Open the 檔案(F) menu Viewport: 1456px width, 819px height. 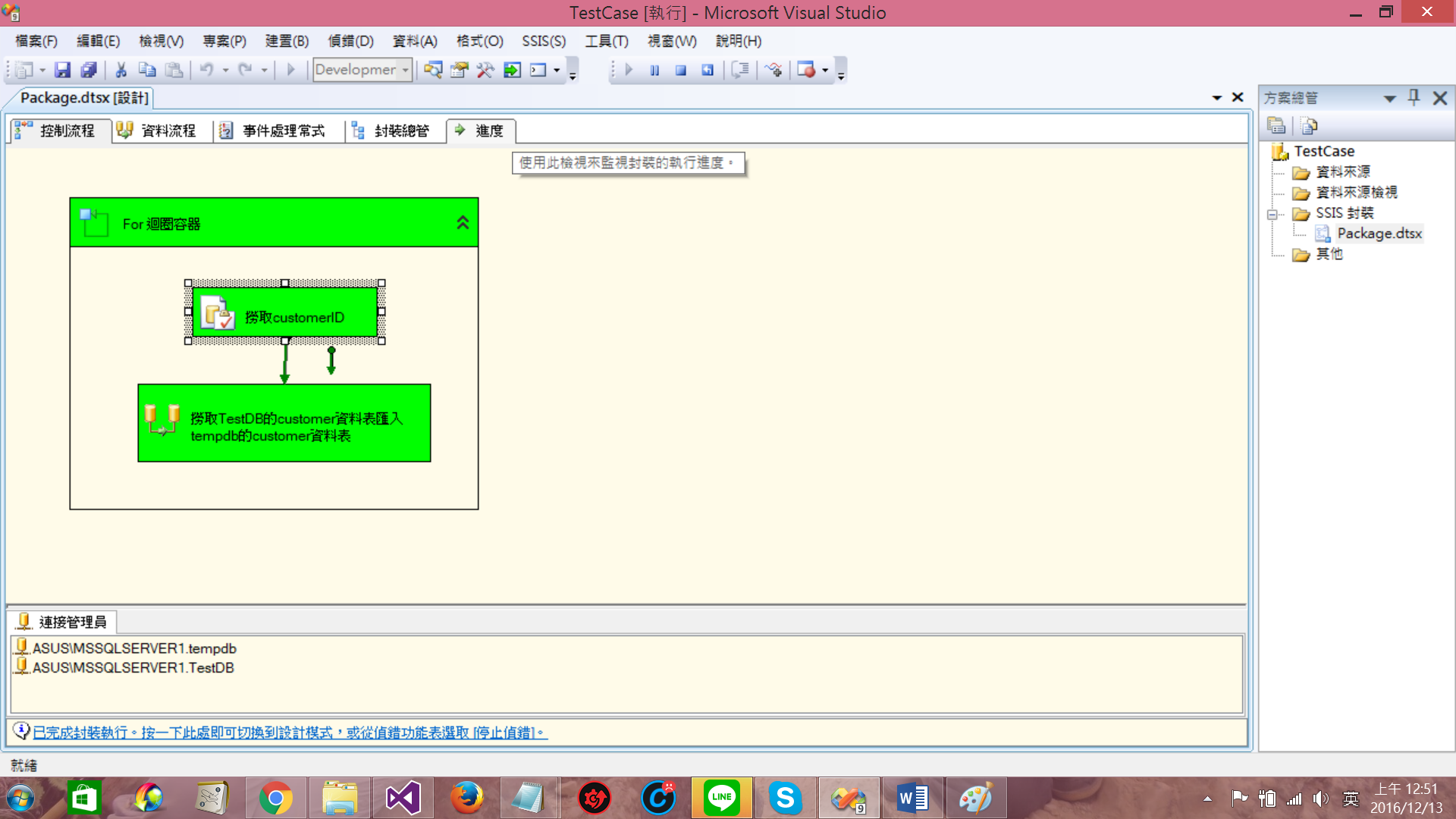tap(36, 41)
